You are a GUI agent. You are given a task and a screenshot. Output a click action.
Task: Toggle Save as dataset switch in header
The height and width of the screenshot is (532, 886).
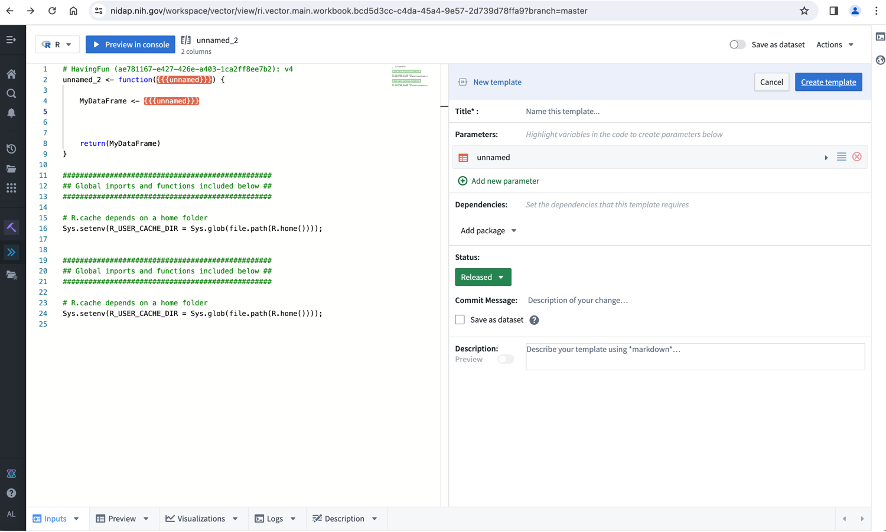coord(737,44)
